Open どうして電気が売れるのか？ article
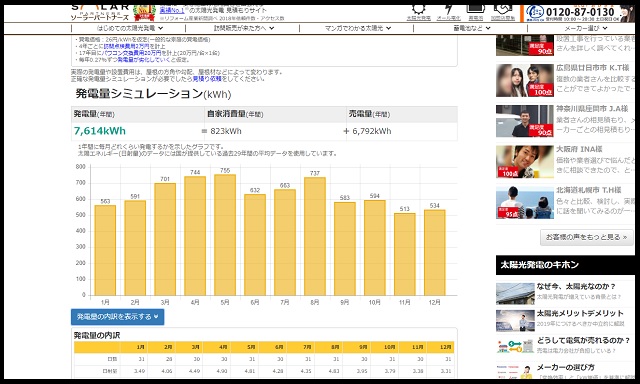Image resolution: width=640 pixels, height=384 pixels. click(583, 340)
